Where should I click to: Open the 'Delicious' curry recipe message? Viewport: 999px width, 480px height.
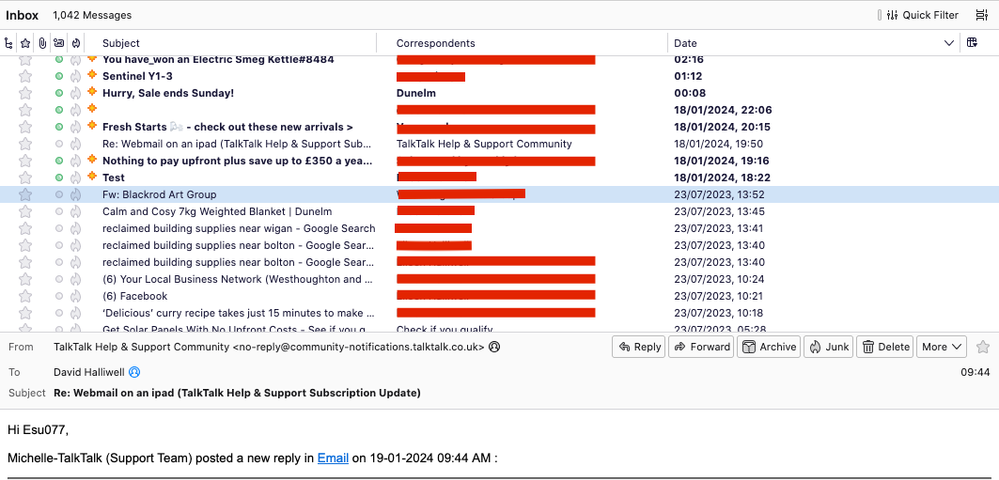click(238, 313)
